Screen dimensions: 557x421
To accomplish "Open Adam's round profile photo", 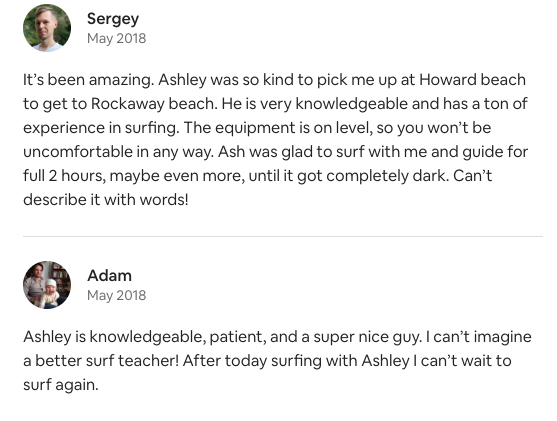I will click(47, 285).
